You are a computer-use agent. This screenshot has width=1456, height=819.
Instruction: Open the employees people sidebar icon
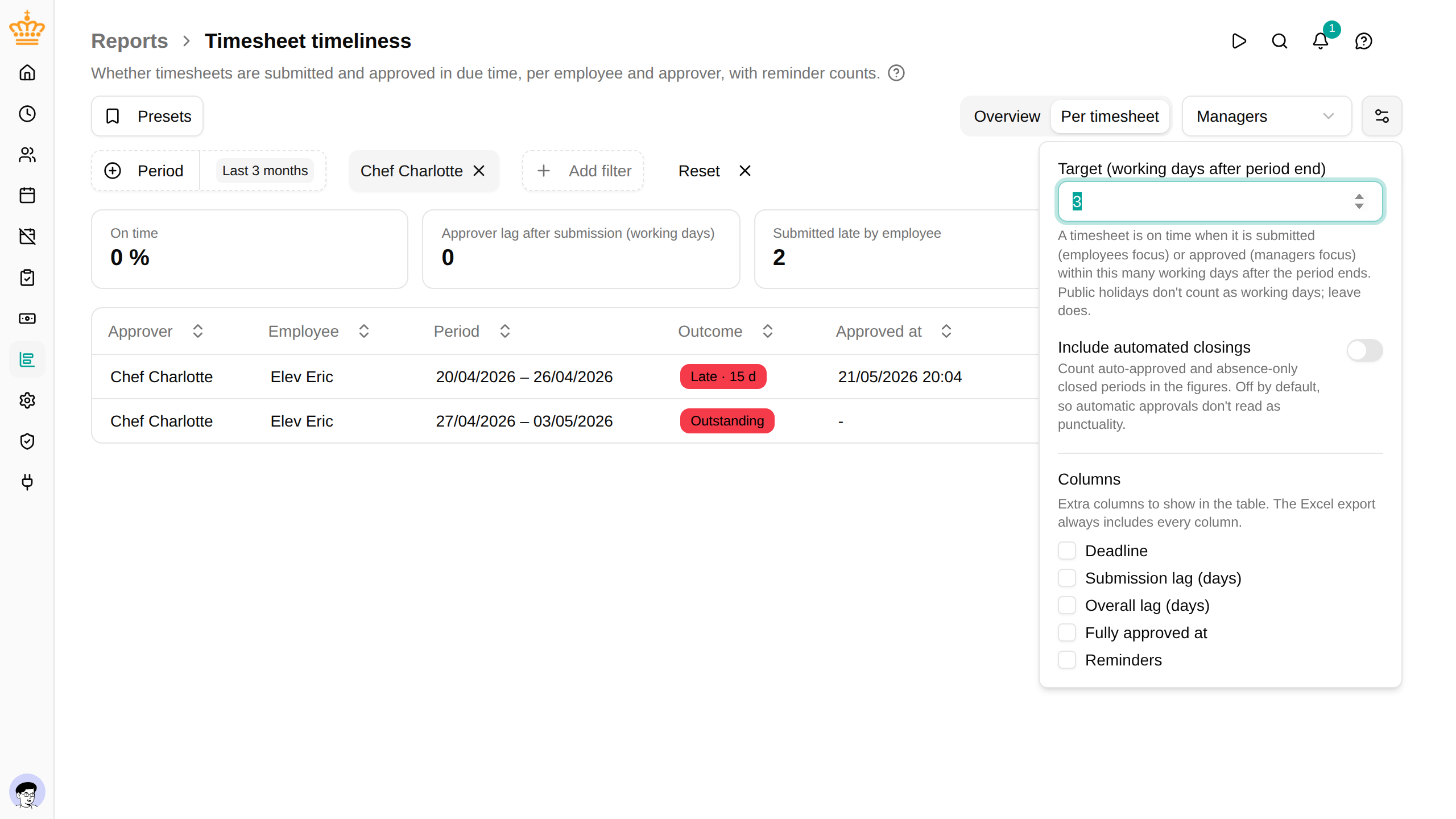(27, 155)
